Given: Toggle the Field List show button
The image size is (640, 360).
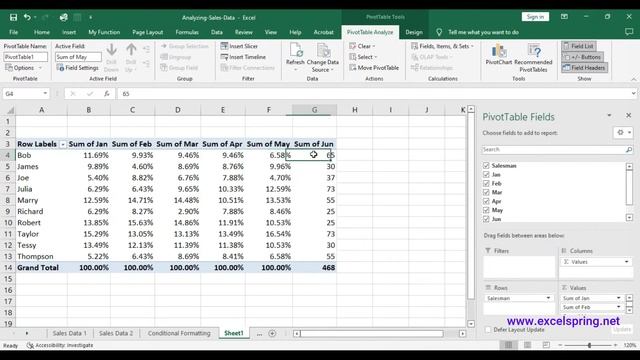Looking at the screenshot, I should (578, 46).
